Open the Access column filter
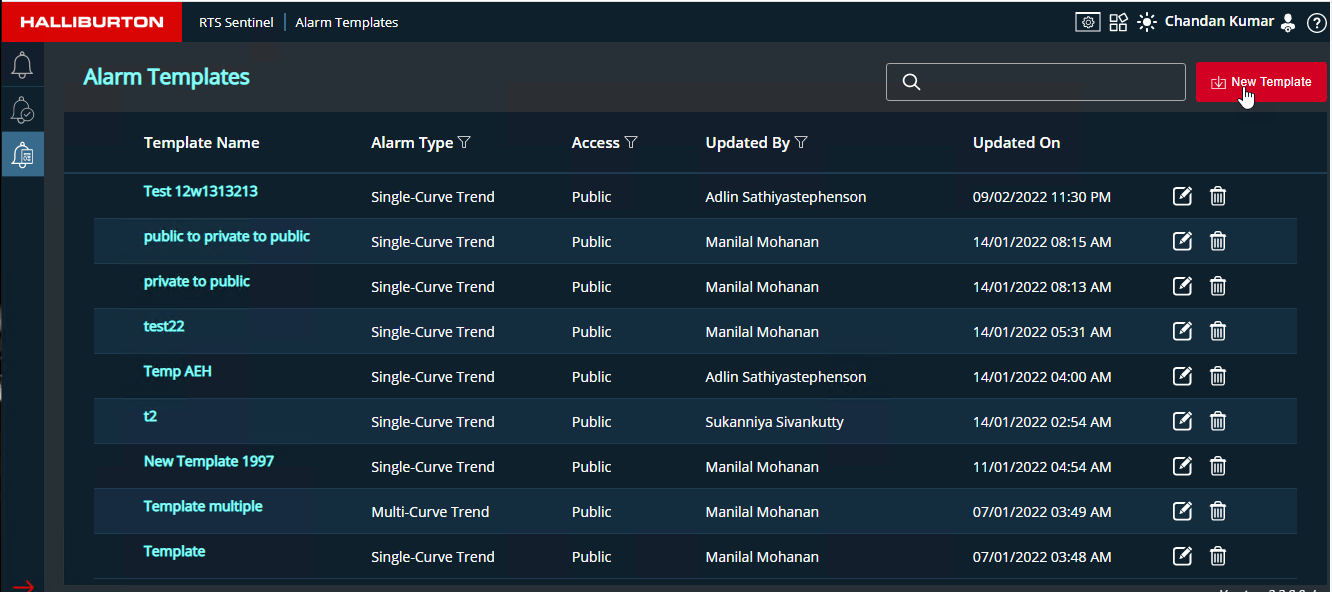 pyautogui.click(x=631, y=143)
